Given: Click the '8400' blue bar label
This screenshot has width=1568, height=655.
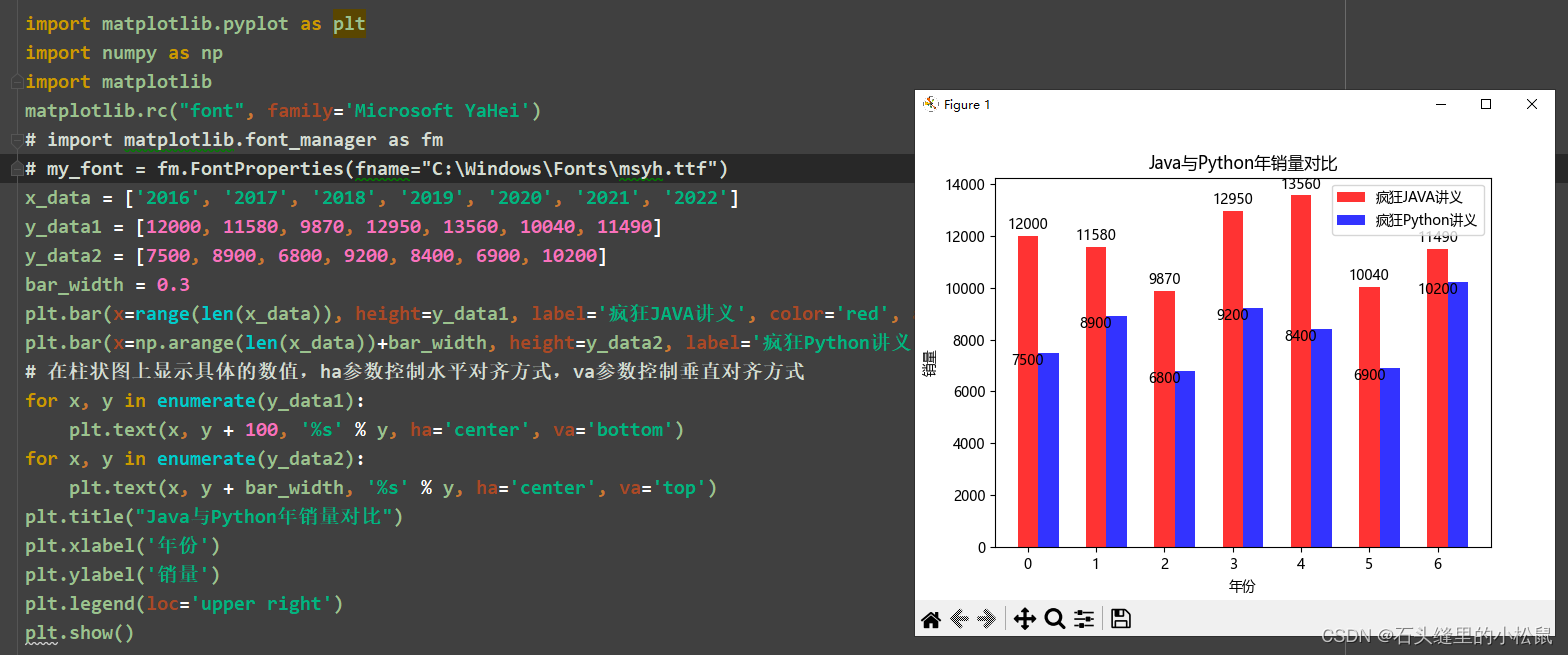Looking at the screenshot, I should click(1301, 336).
